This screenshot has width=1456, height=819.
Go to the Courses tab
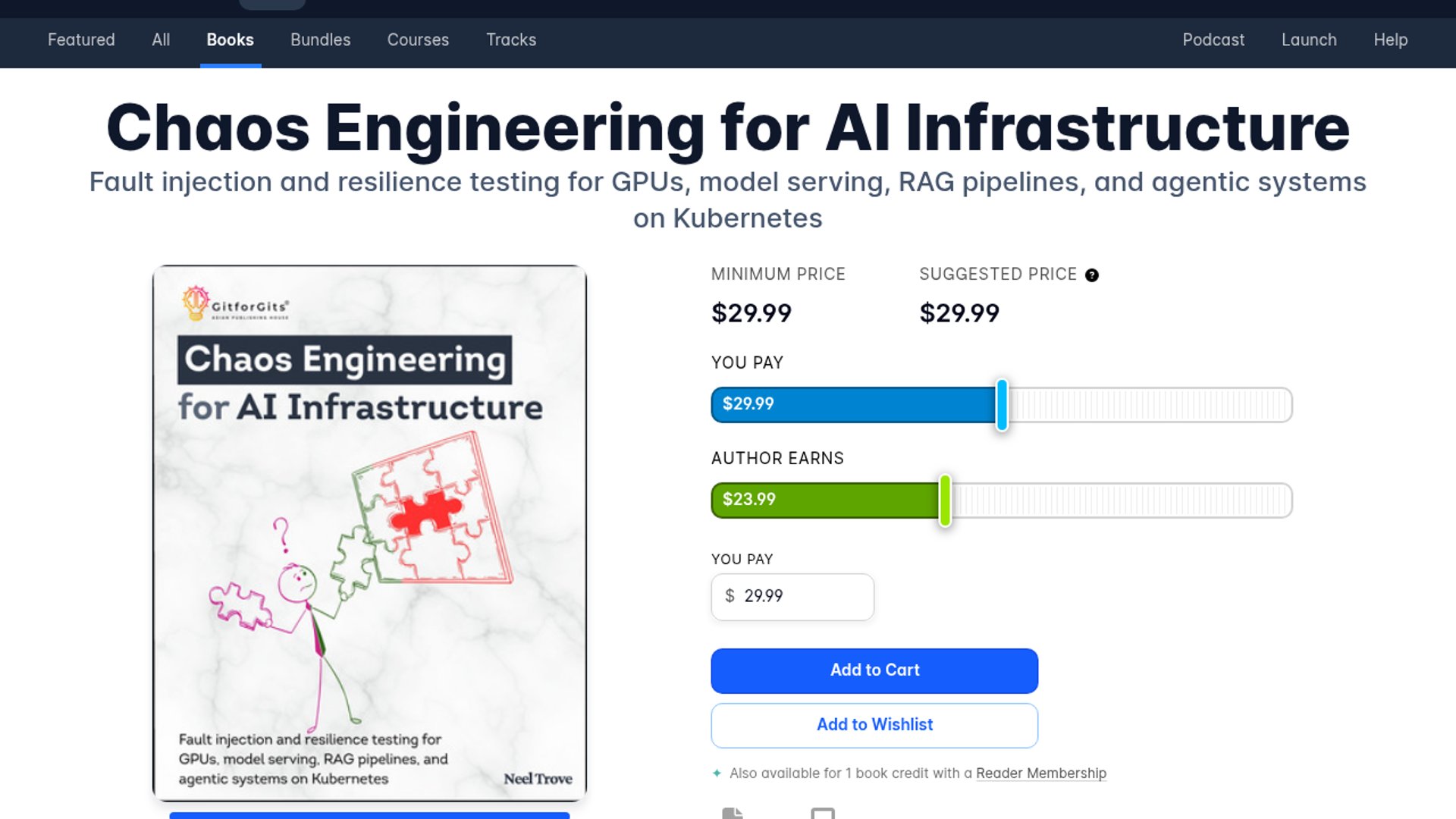point(418,39)
